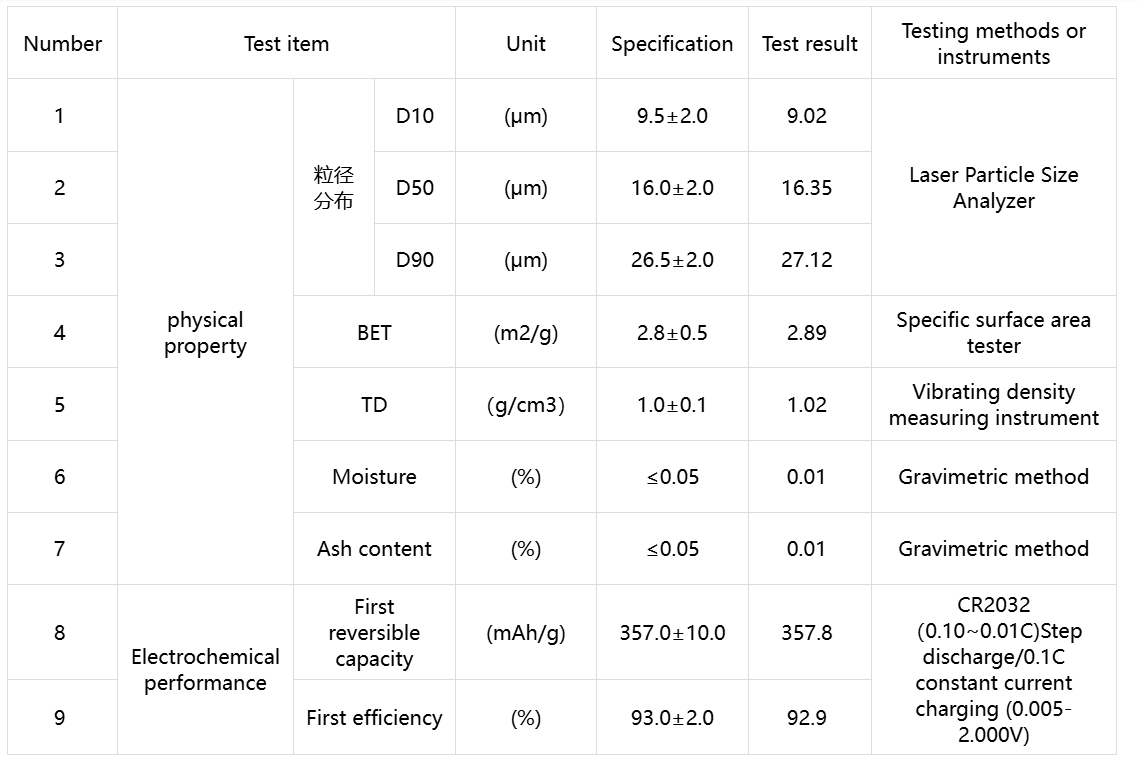Select the Moisture row label cell

(374, 477)
